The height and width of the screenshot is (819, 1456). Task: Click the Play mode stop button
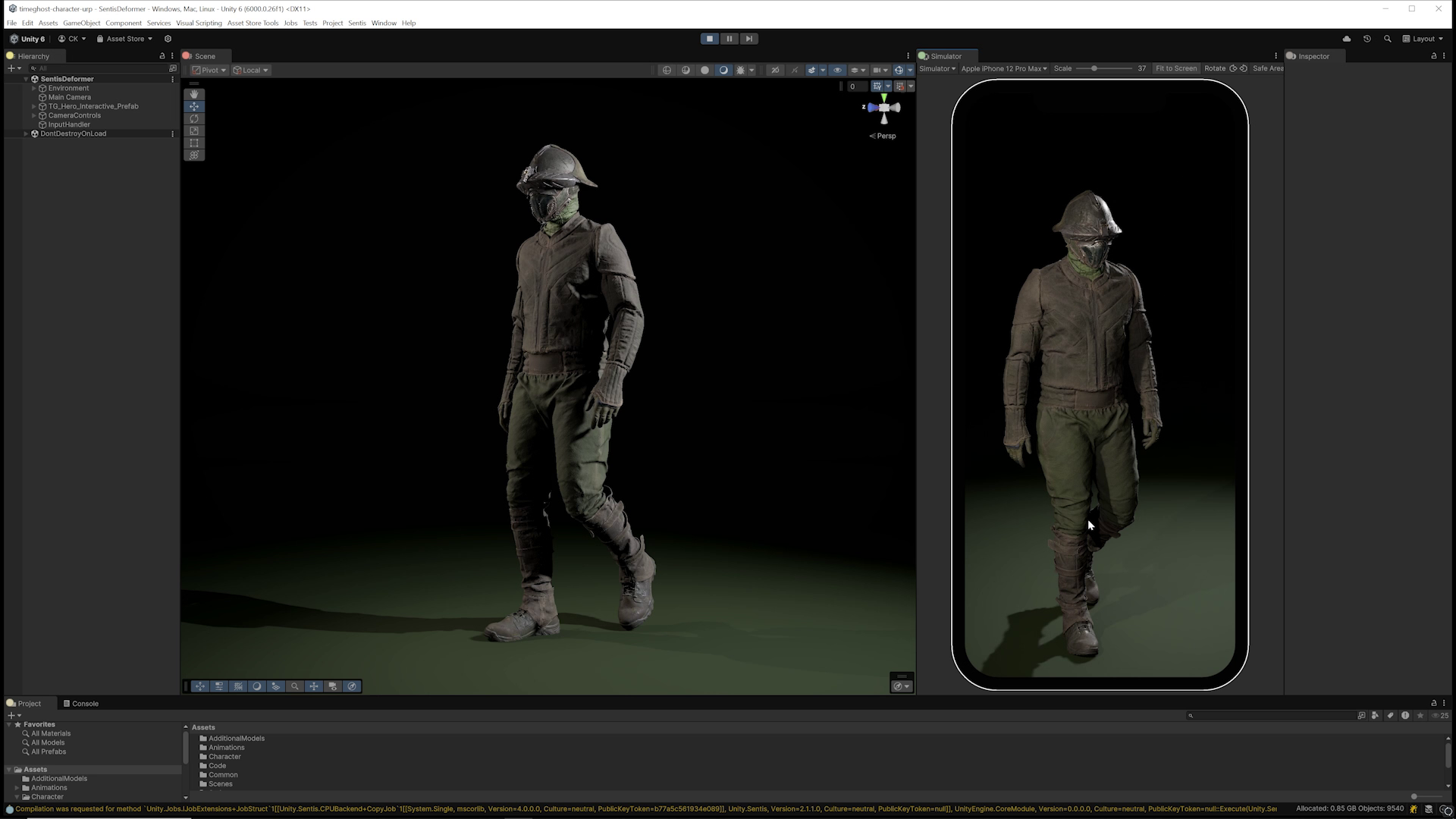[x=710, y=39]
